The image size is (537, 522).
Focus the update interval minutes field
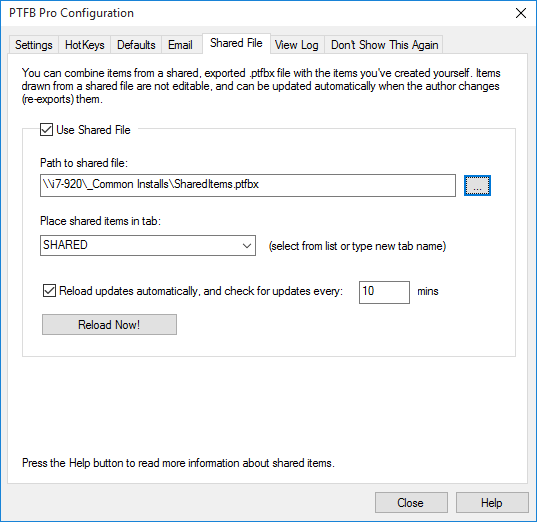click(x=384, y=292)
